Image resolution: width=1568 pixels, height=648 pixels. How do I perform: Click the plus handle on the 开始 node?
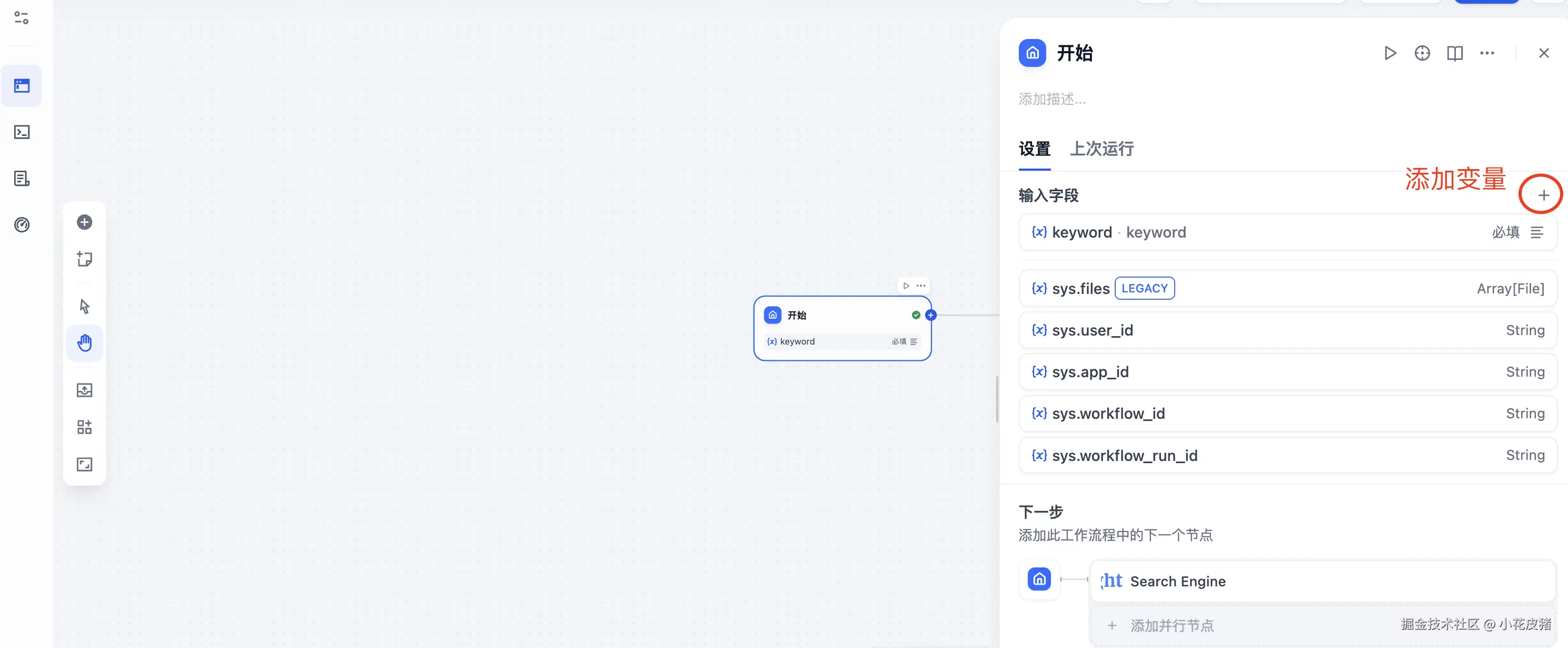tap(931, 316)
